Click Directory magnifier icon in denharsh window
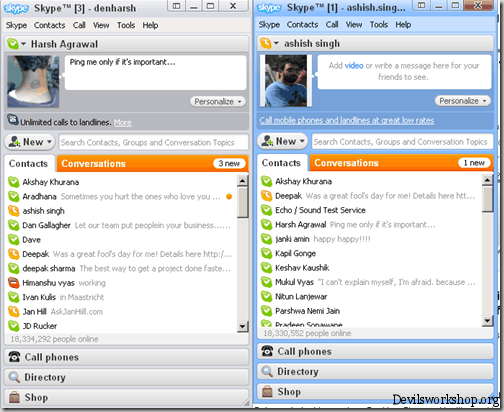Screen dimensions: 504x412 tap(14, 377)
